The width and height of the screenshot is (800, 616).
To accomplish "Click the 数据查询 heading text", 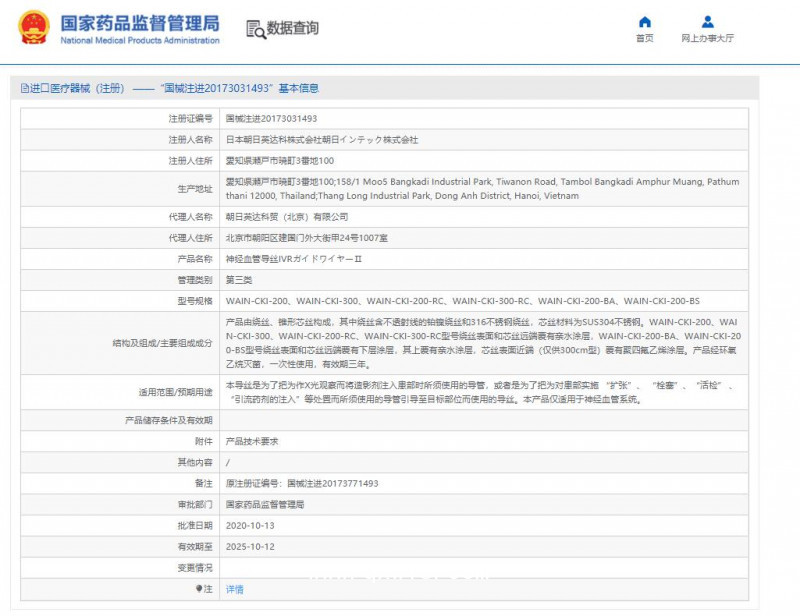I will tap(293, 28).
